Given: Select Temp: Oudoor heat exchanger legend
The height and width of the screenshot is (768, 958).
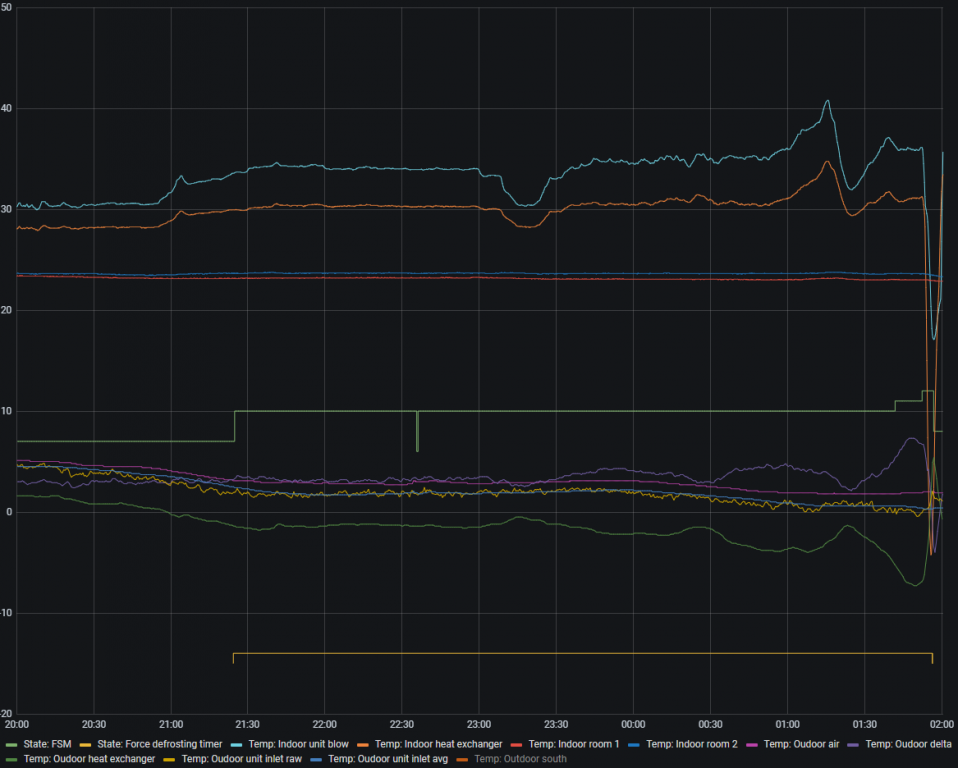Looking at the screenshot, I should 89,759.
